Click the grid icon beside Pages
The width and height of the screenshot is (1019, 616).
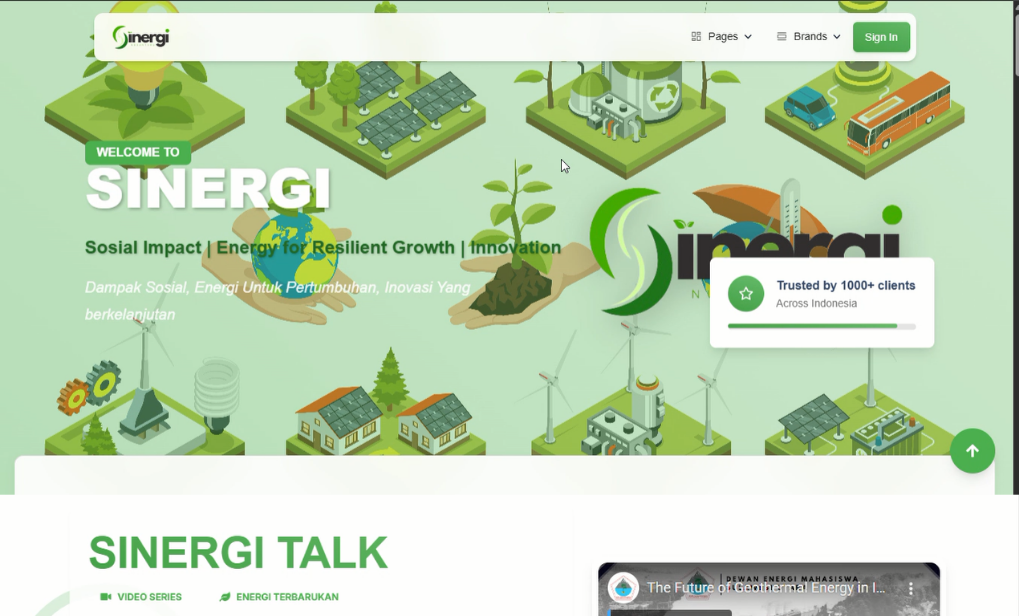tap(696, 36)
